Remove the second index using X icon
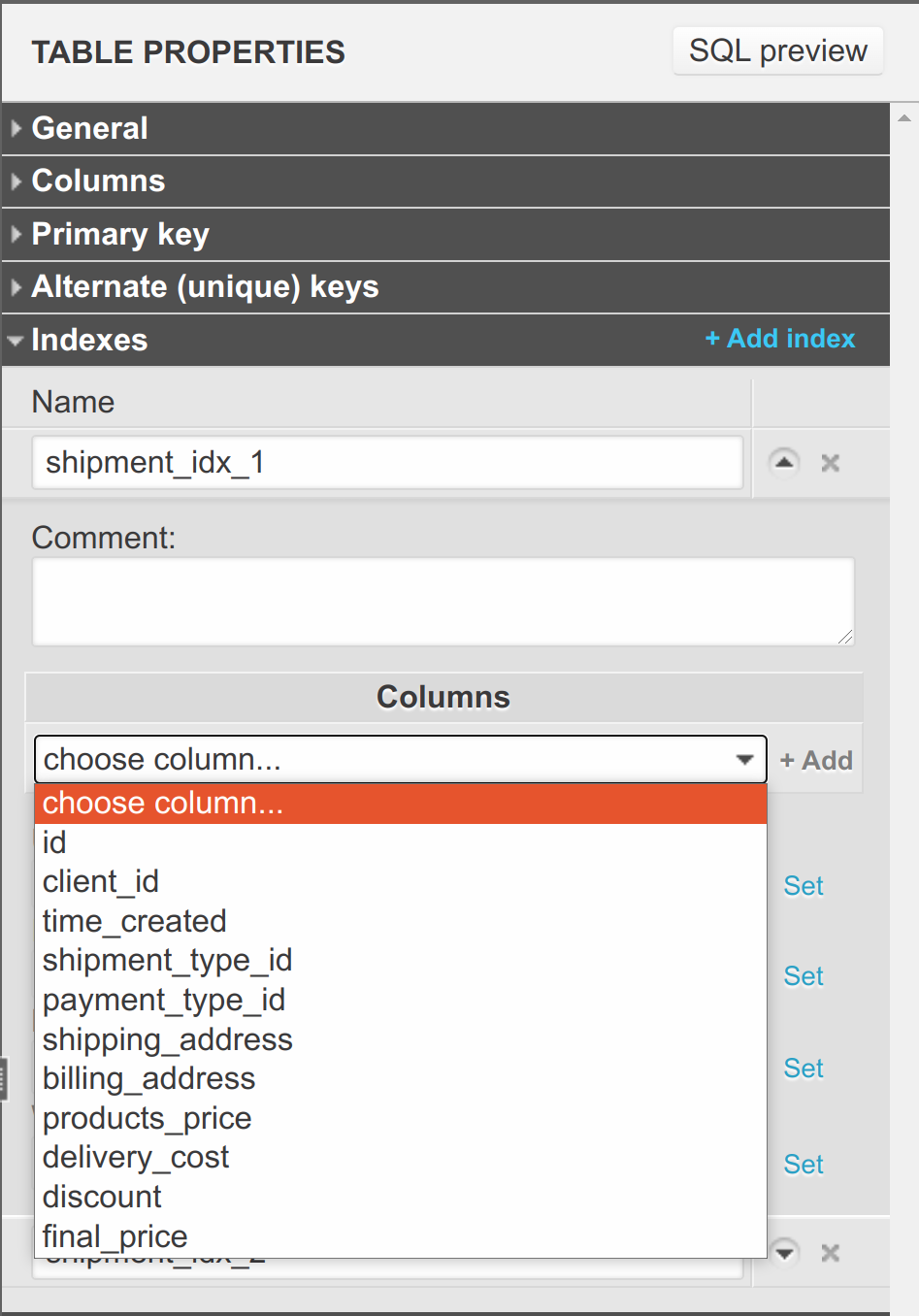The height and width of the screenshot is (1316, 919). click(x=830, y=1253)
